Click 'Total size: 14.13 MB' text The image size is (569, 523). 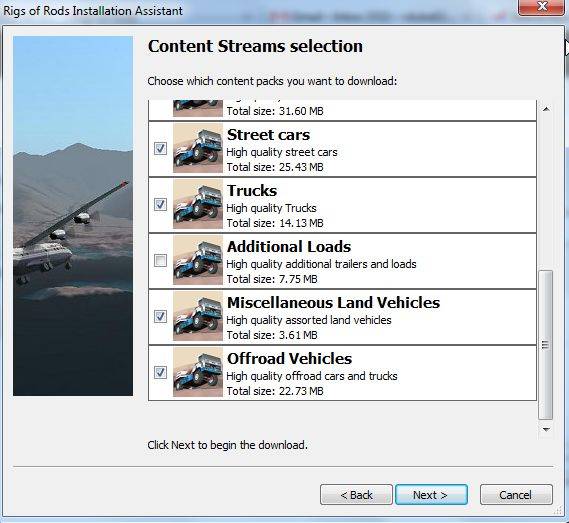coord(275,223)
